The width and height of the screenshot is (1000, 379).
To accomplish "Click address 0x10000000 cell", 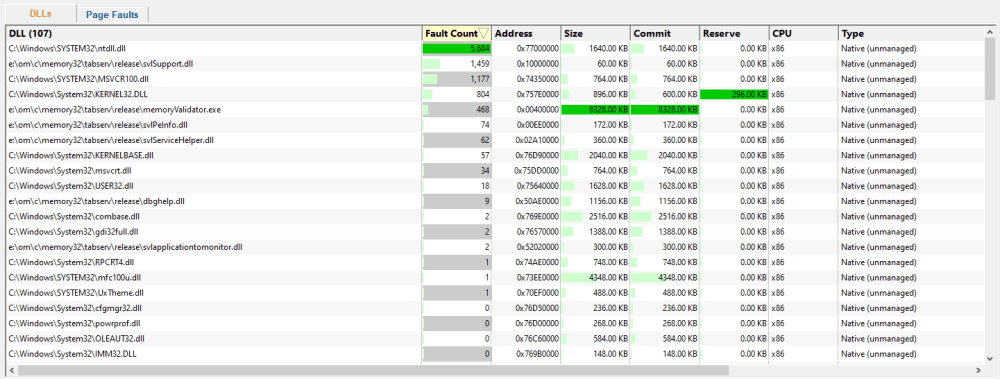I will tap(526, 64).
